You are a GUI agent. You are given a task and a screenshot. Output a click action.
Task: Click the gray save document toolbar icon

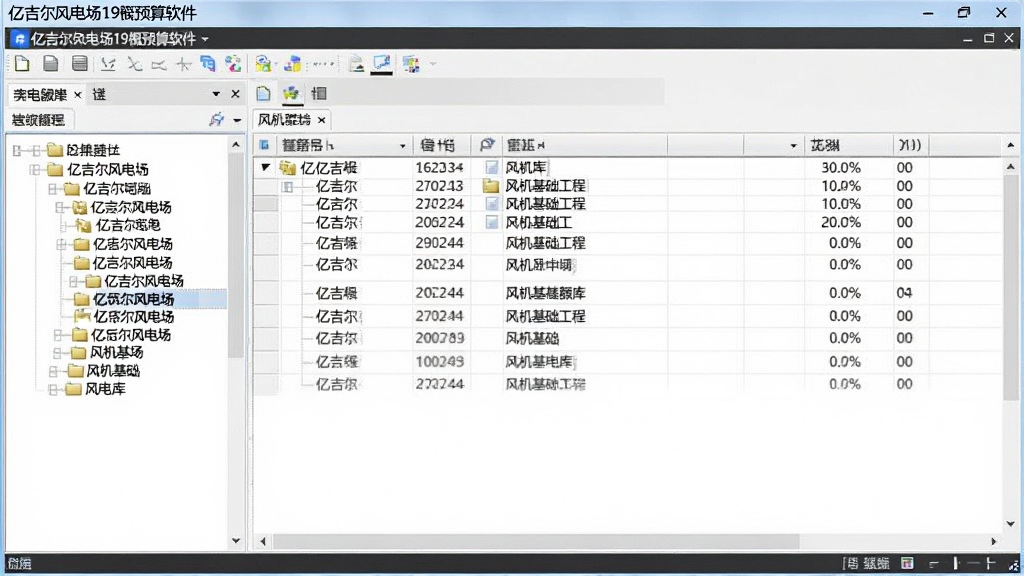tap(50, 63)
